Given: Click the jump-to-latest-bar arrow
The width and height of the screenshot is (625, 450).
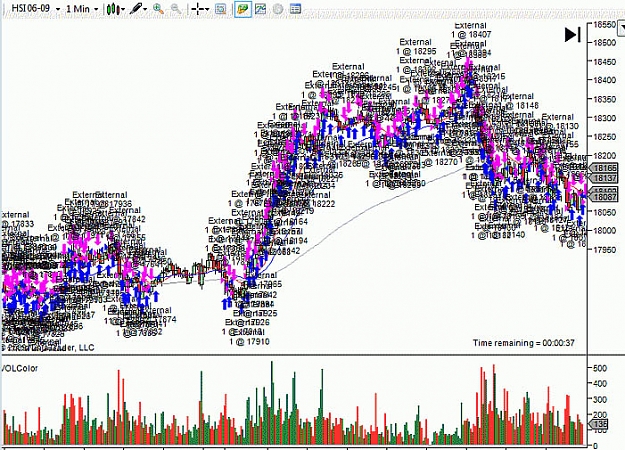Looking at the screenshot, I should point(573,35).
